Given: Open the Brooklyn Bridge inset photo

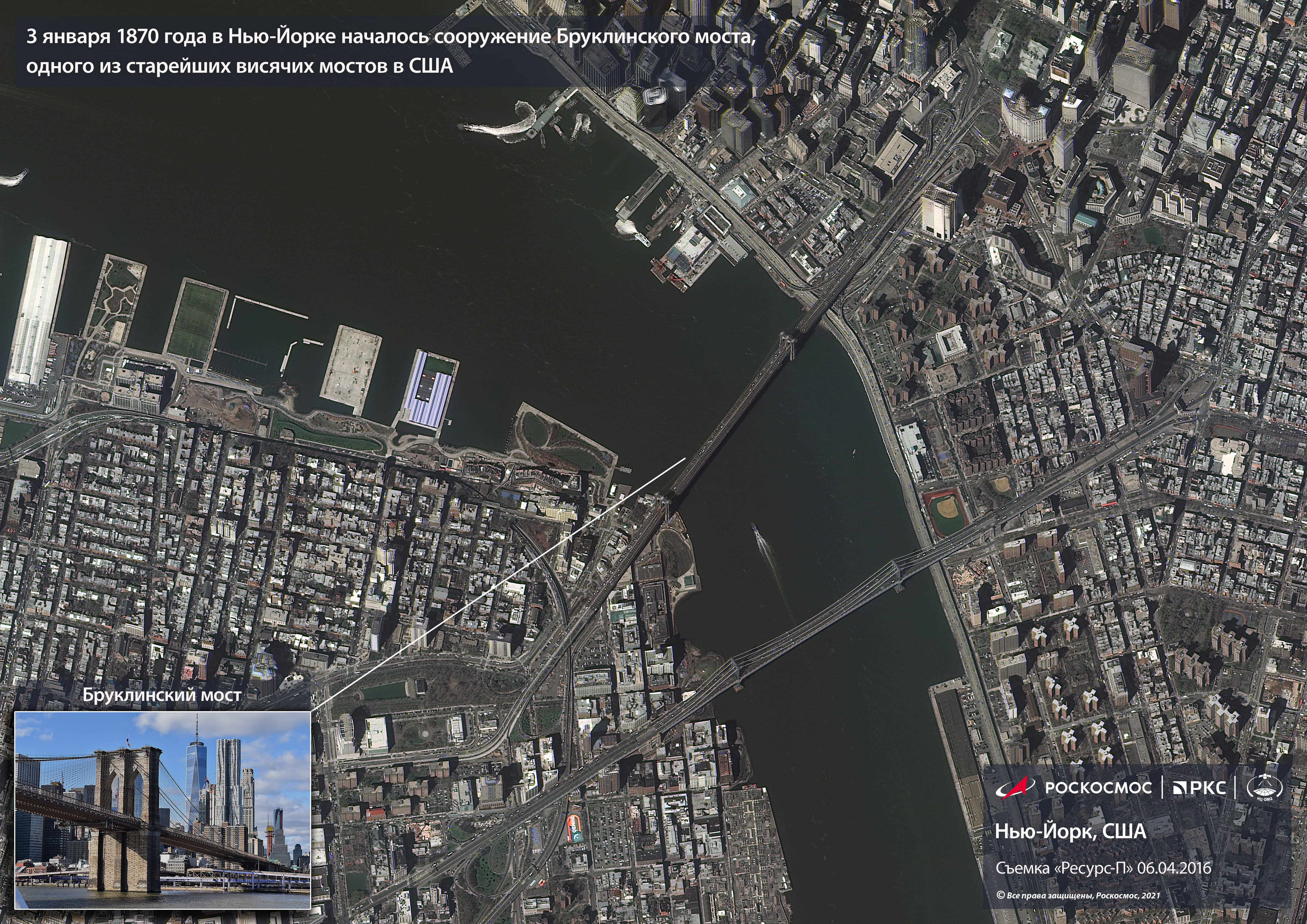Looking at the screenshot, I should (162, 810).
